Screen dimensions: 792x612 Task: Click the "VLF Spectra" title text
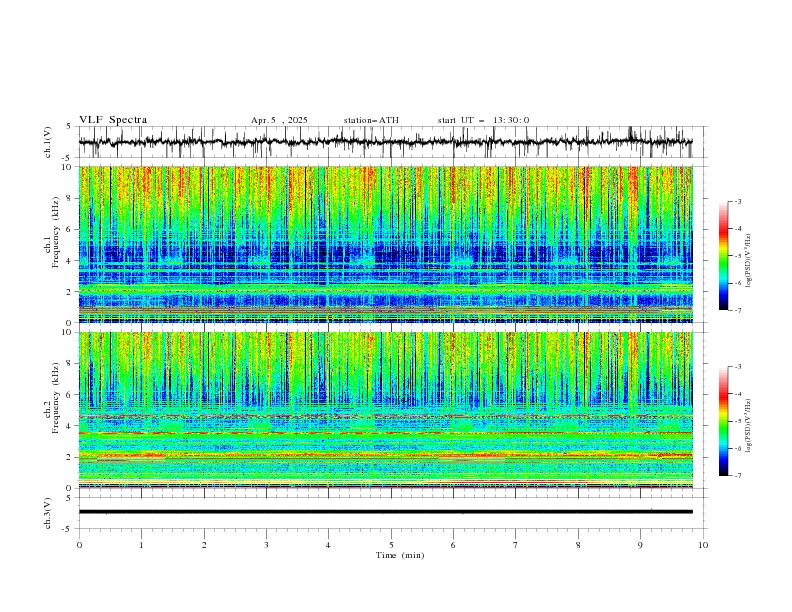(x=113, y=120)
